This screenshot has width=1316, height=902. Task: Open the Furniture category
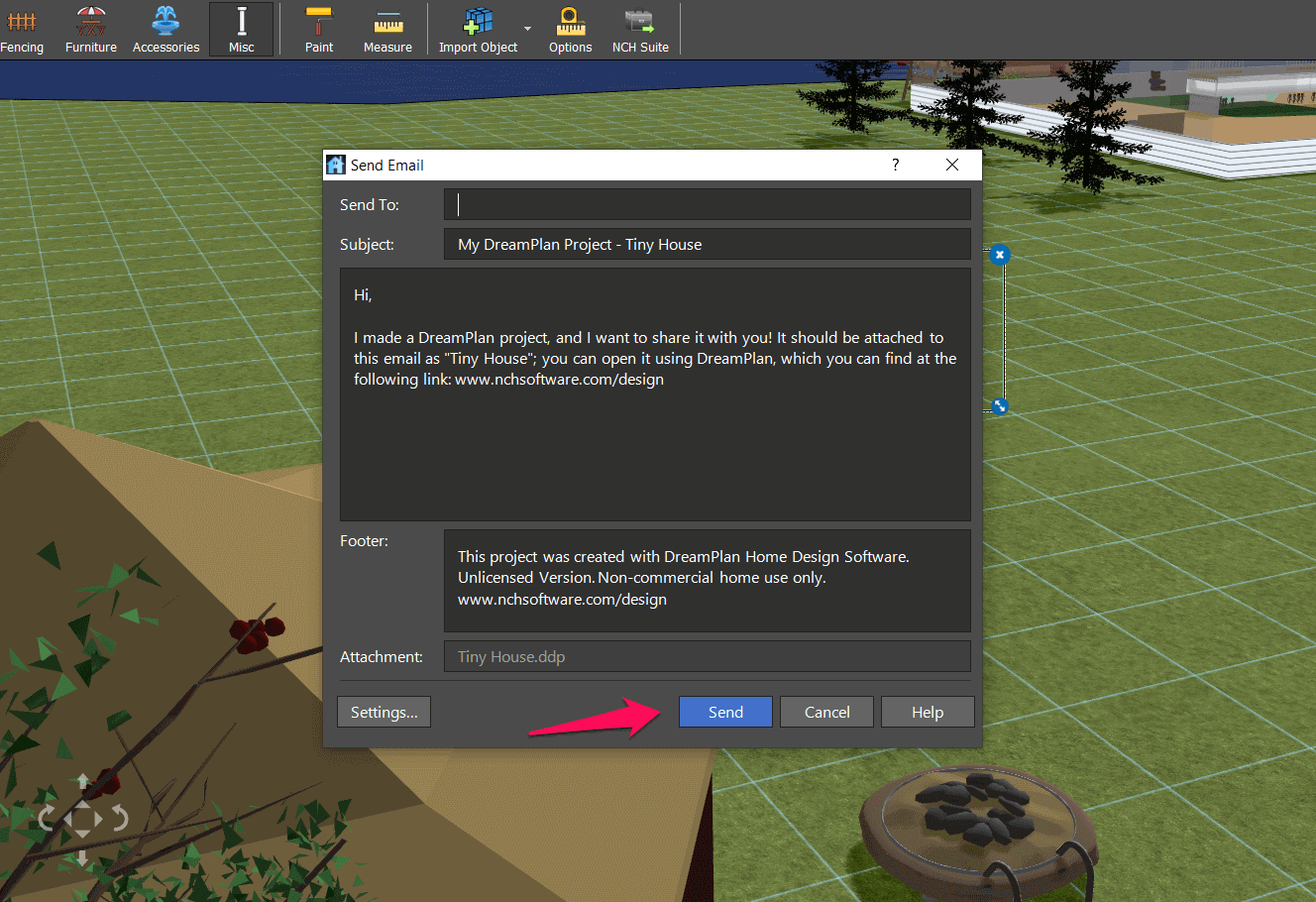91,30
